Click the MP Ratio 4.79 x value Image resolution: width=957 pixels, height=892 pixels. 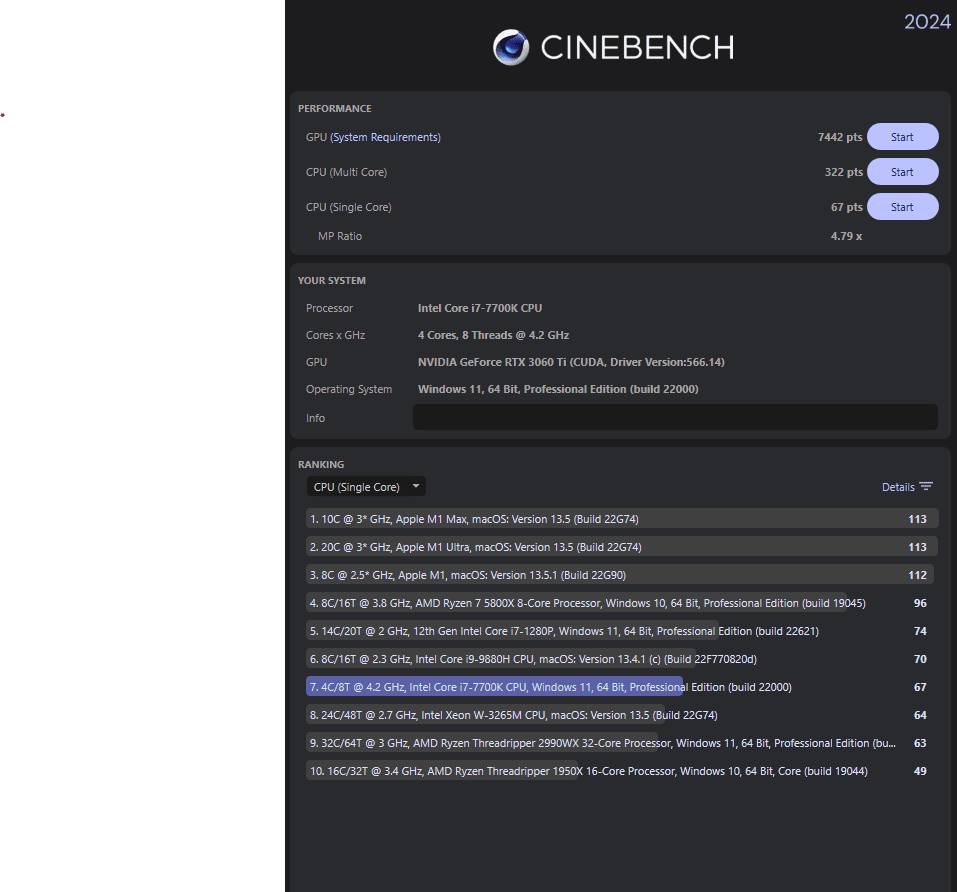pos(846,236)
